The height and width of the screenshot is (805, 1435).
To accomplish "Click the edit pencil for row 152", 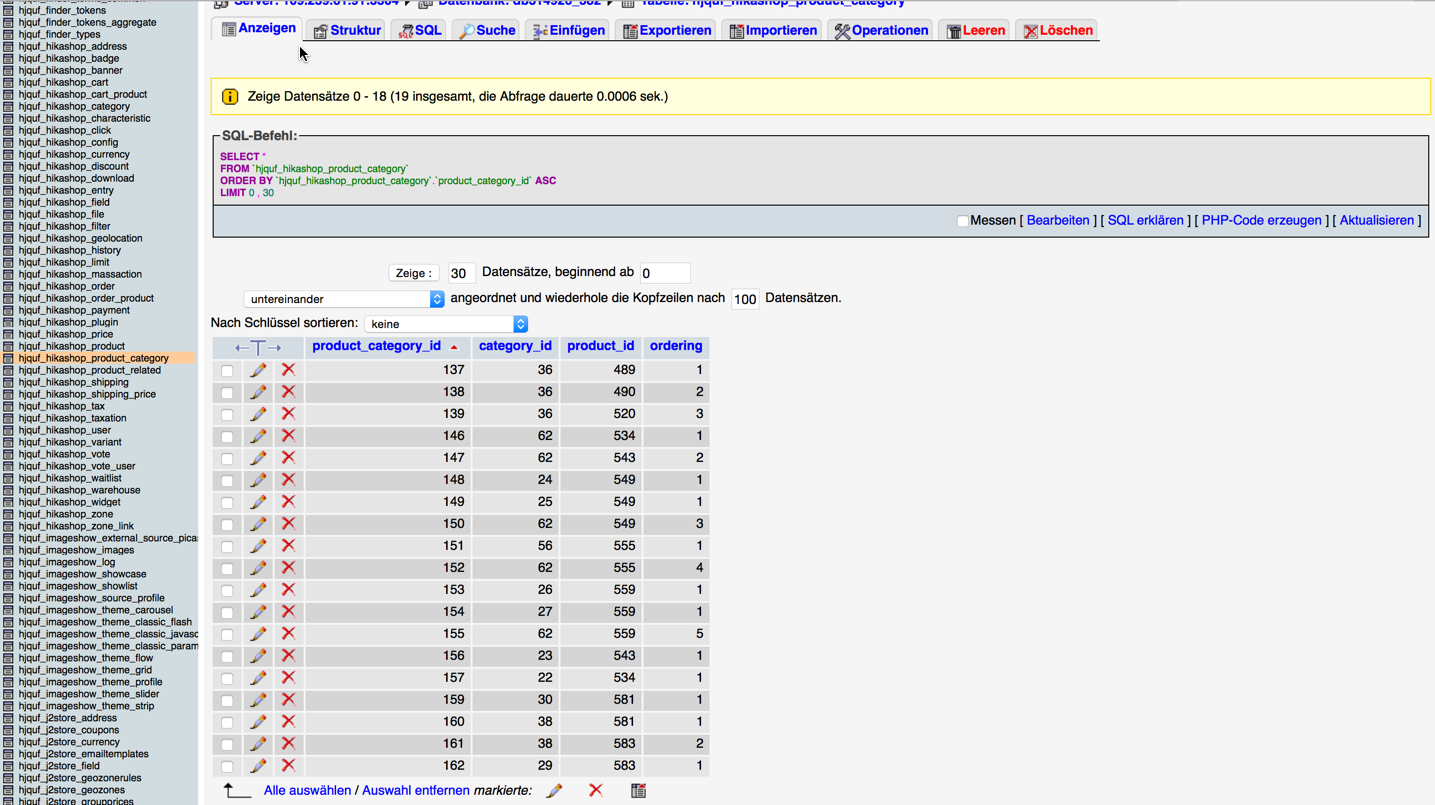I will [258, 568].
